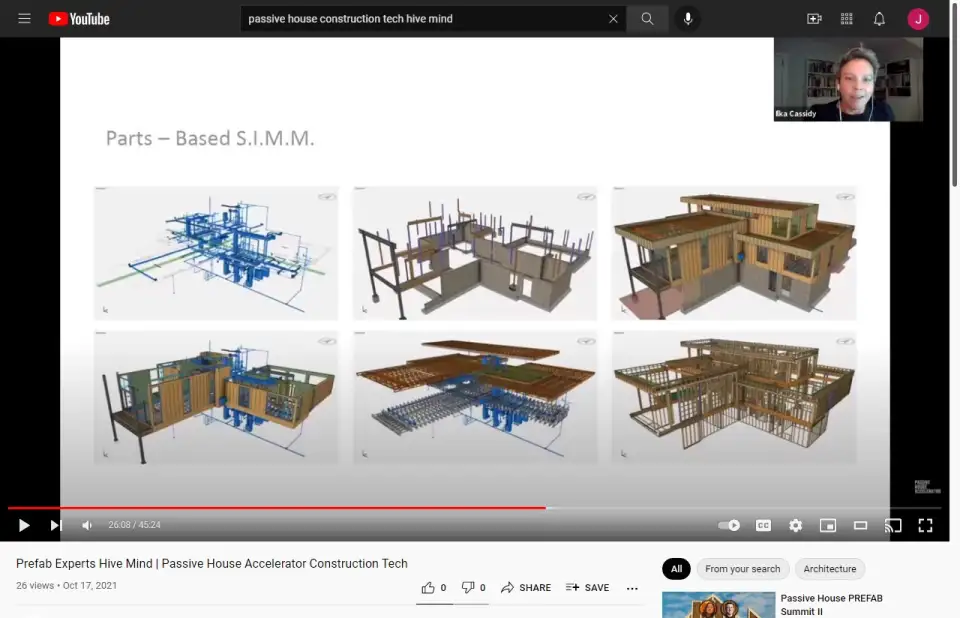Screen dimensions: 960x618
Task: Enter full screen mode
Action: (925, 525)
